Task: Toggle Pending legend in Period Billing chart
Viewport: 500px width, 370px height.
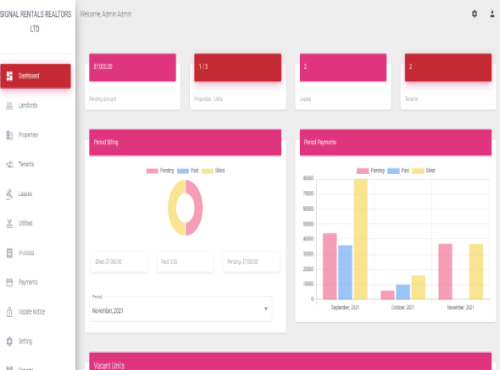Action: [160, 171]
